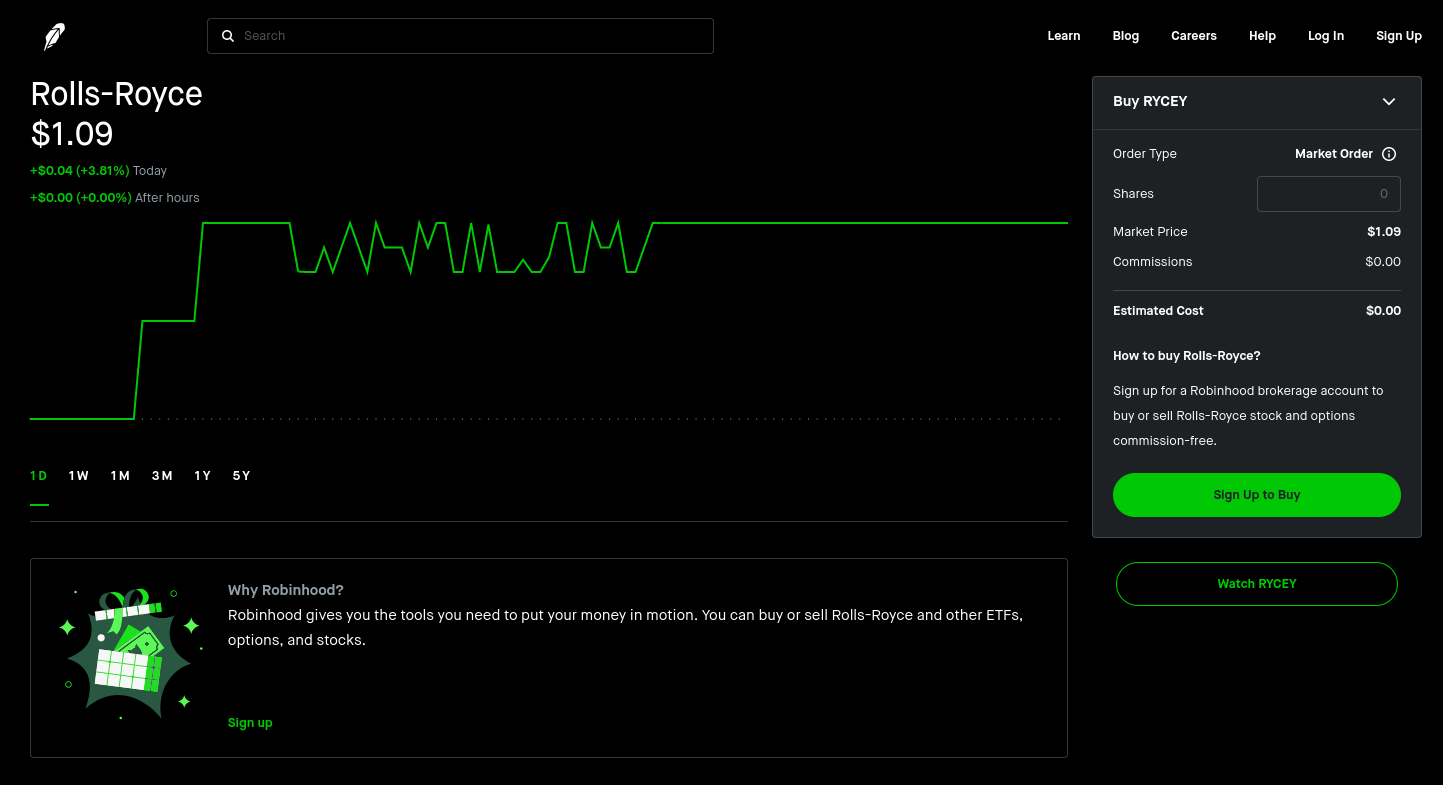Click the Buy RYCEY panel title
Screen dimensions: 1443x785
pyautogui.click(x=1150, y=101)
